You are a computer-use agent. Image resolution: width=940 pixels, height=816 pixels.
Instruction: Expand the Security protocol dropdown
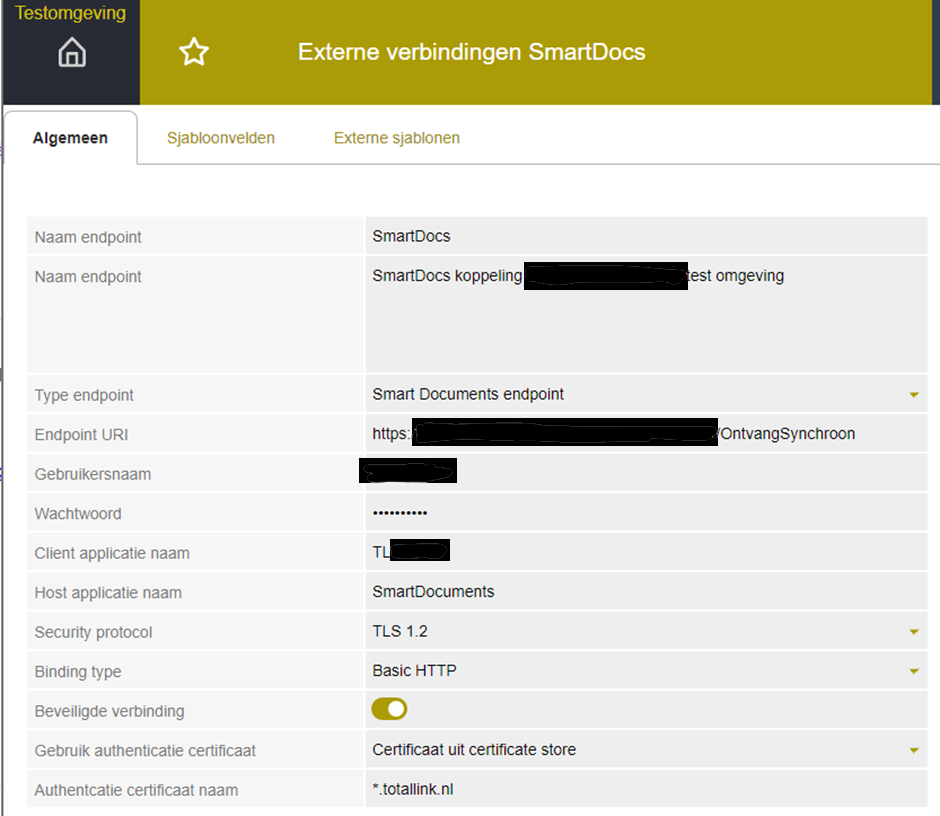point(646,631)
